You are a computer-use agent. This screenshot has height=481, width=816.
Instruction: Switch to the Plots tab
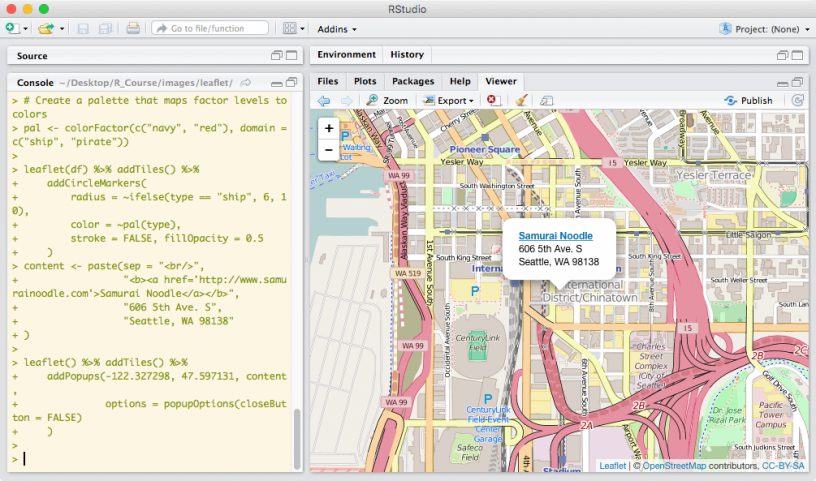click(365, 80)
